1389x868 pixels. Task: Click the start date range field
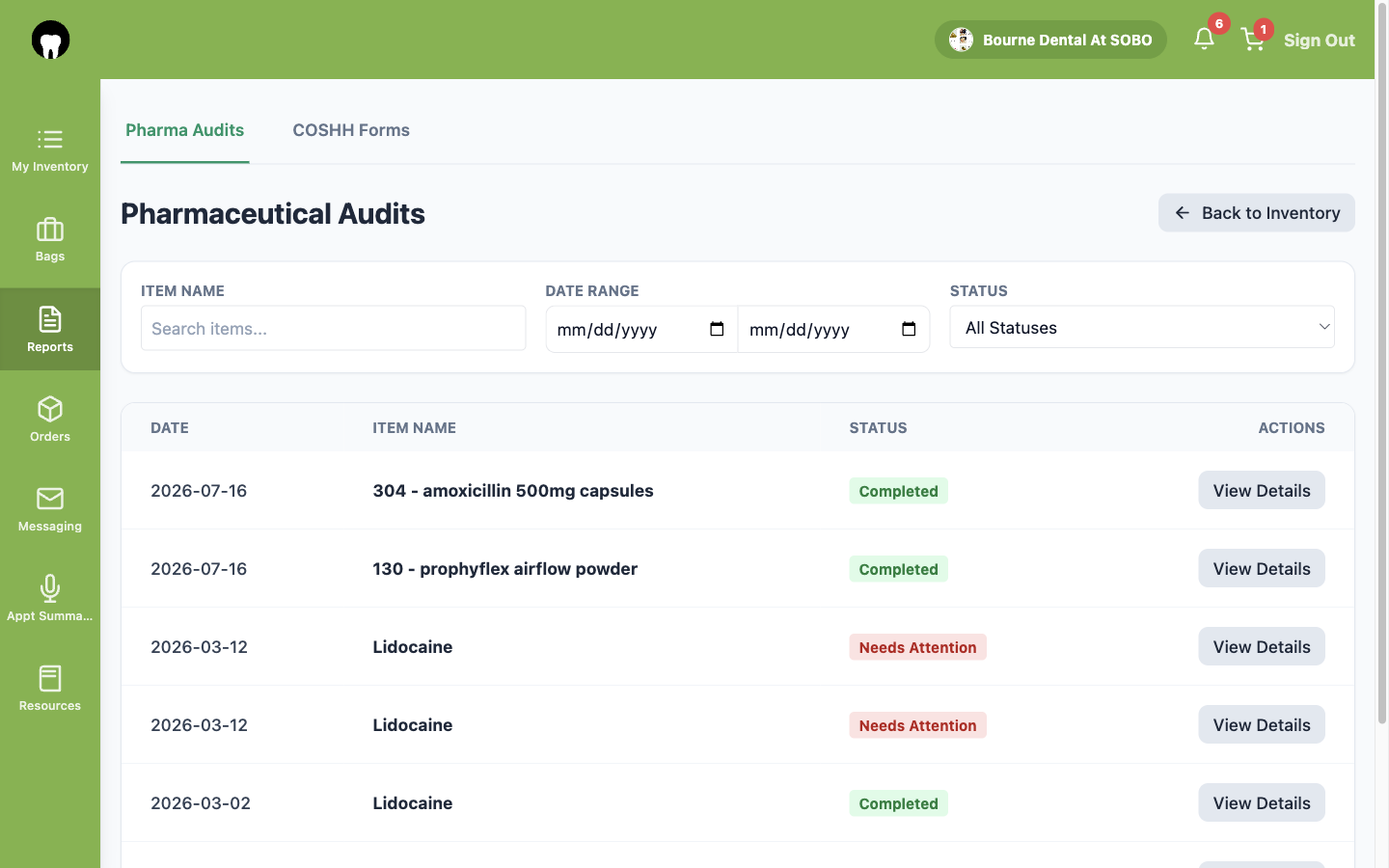(x=641, y=329)
